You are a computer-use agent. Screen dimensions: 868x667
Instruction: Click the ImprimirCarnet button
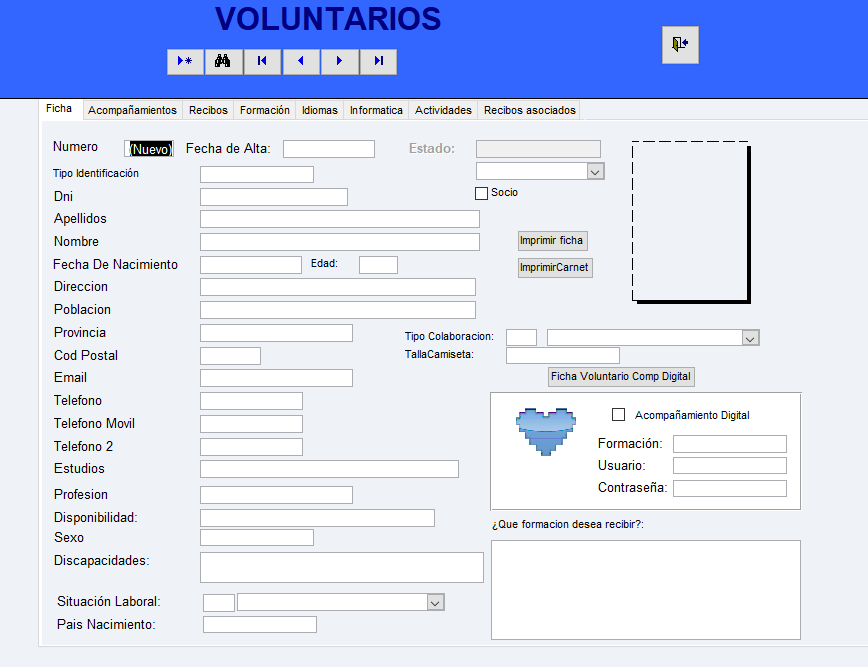point(555,268)
